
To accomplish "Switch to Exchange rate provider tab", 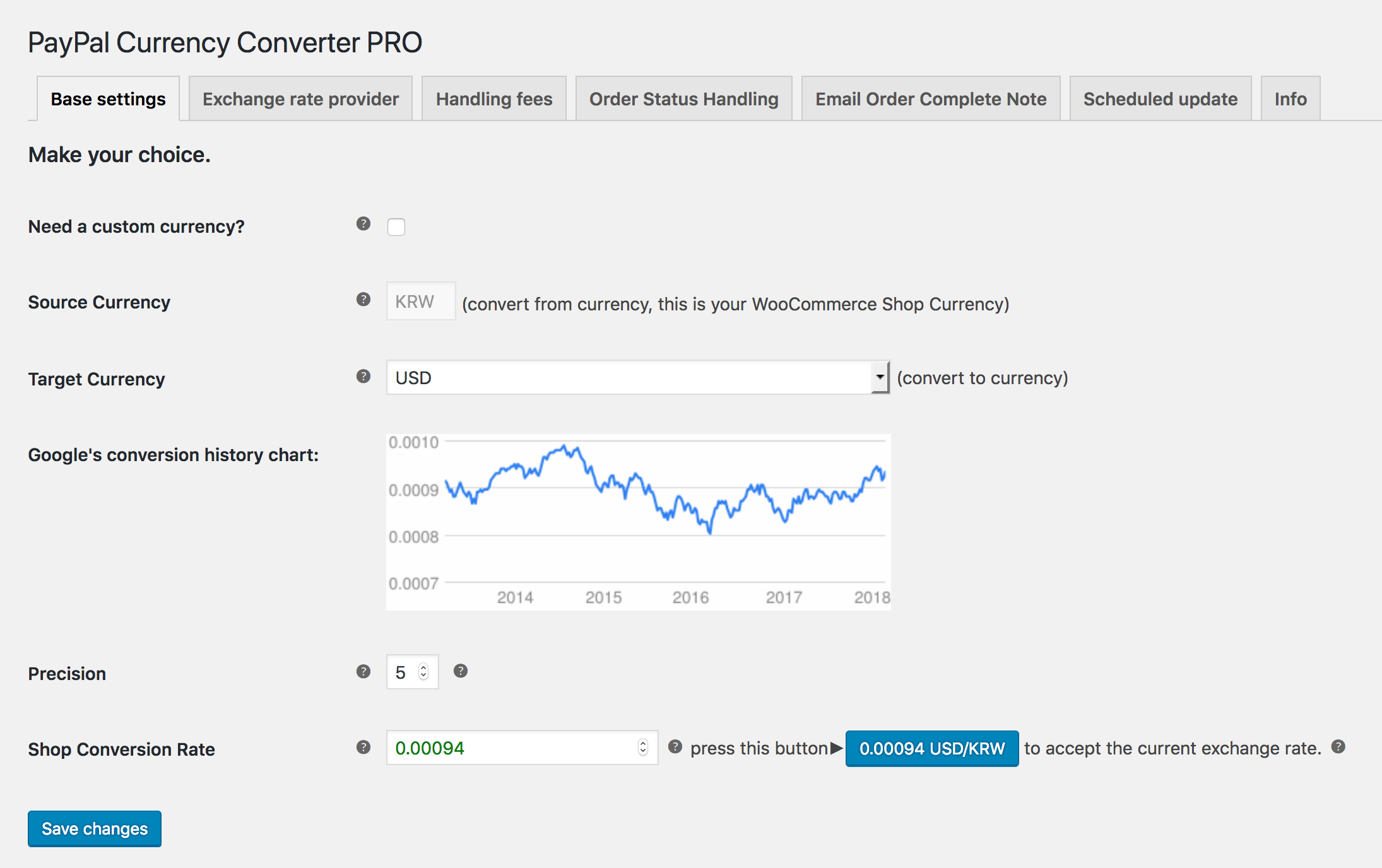I will (x=300, y=99).
